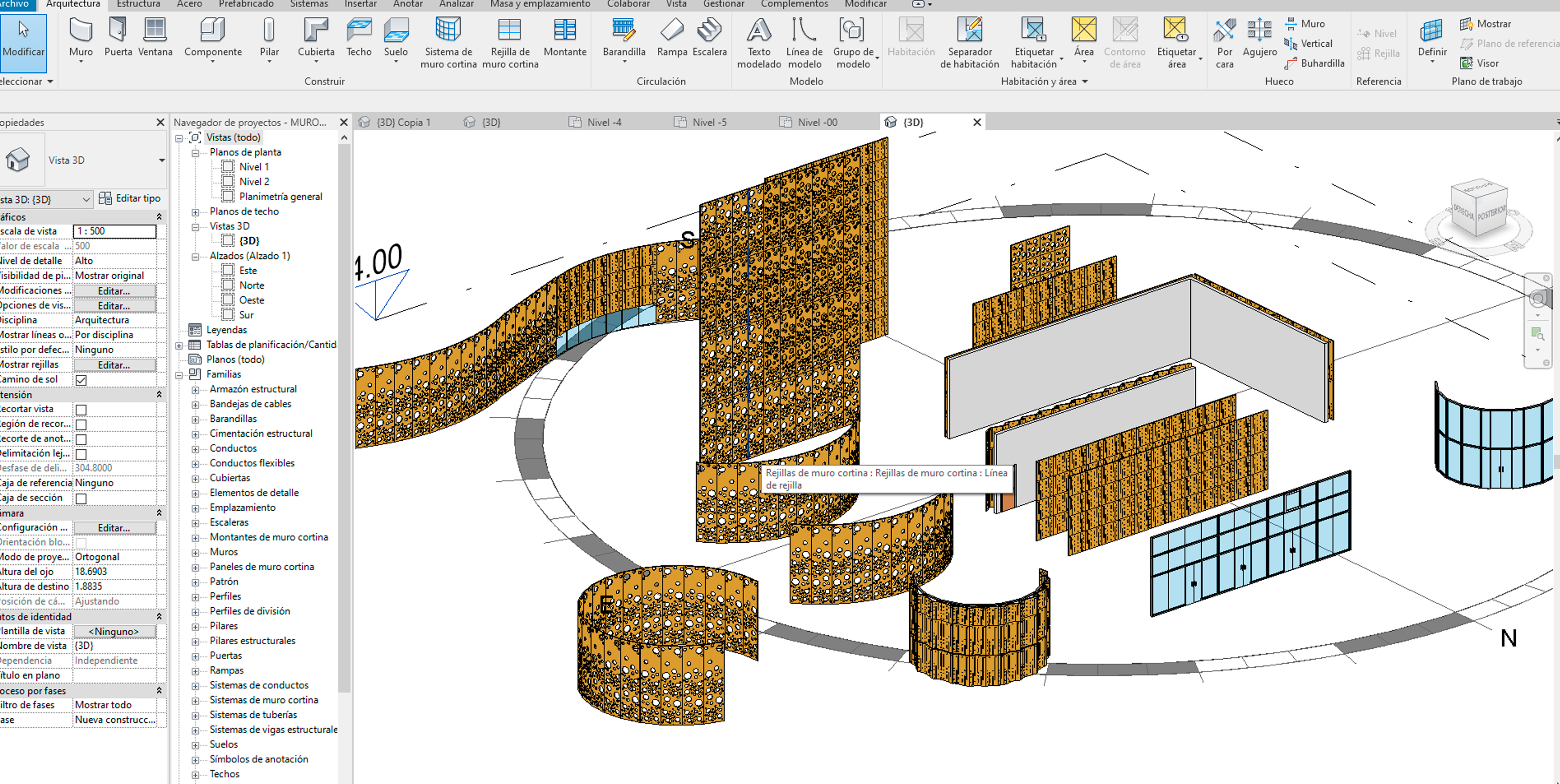Switch to the {3D} Copia 1 view tab
The height and width of the screenshot is (784, 1560).
[403, 122]
